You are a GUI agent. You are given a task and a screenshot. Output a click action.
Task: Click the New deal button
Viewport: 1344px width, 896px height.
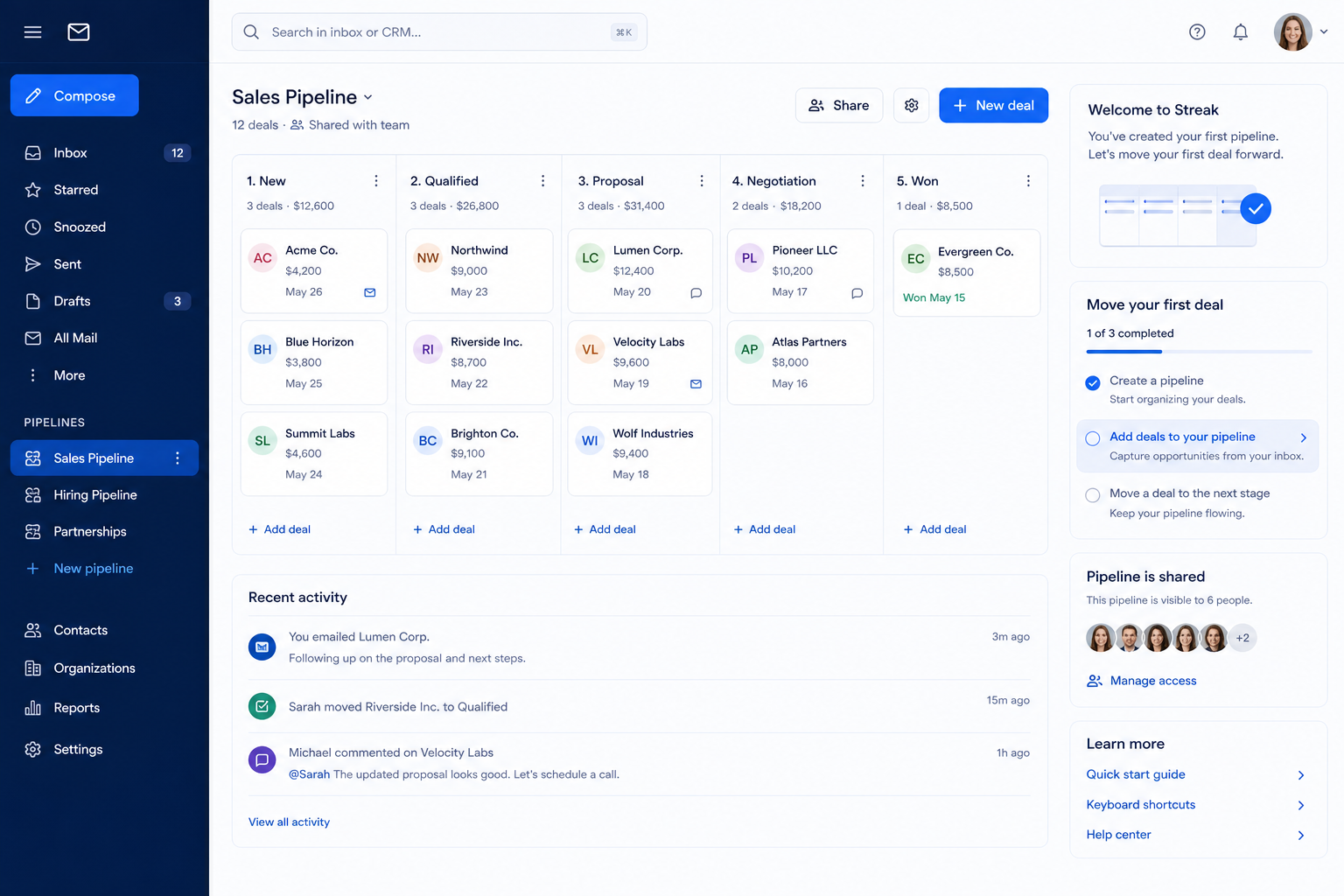[993, 106]
